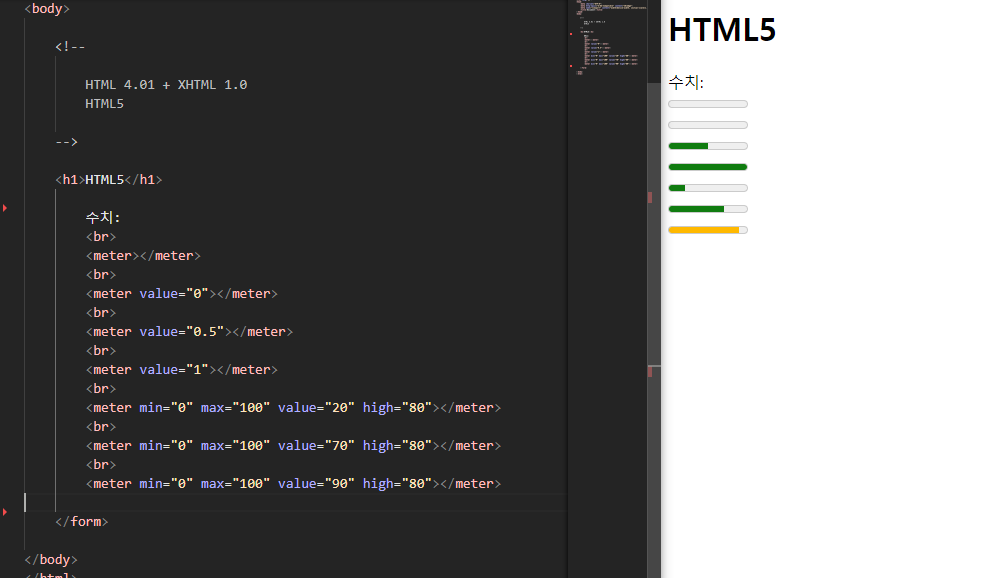Click the 'HTML 4.01 + XHTML 1.0' comment text
The height and width of the screenshot is (578, 990).
click(x=166, y=85)
